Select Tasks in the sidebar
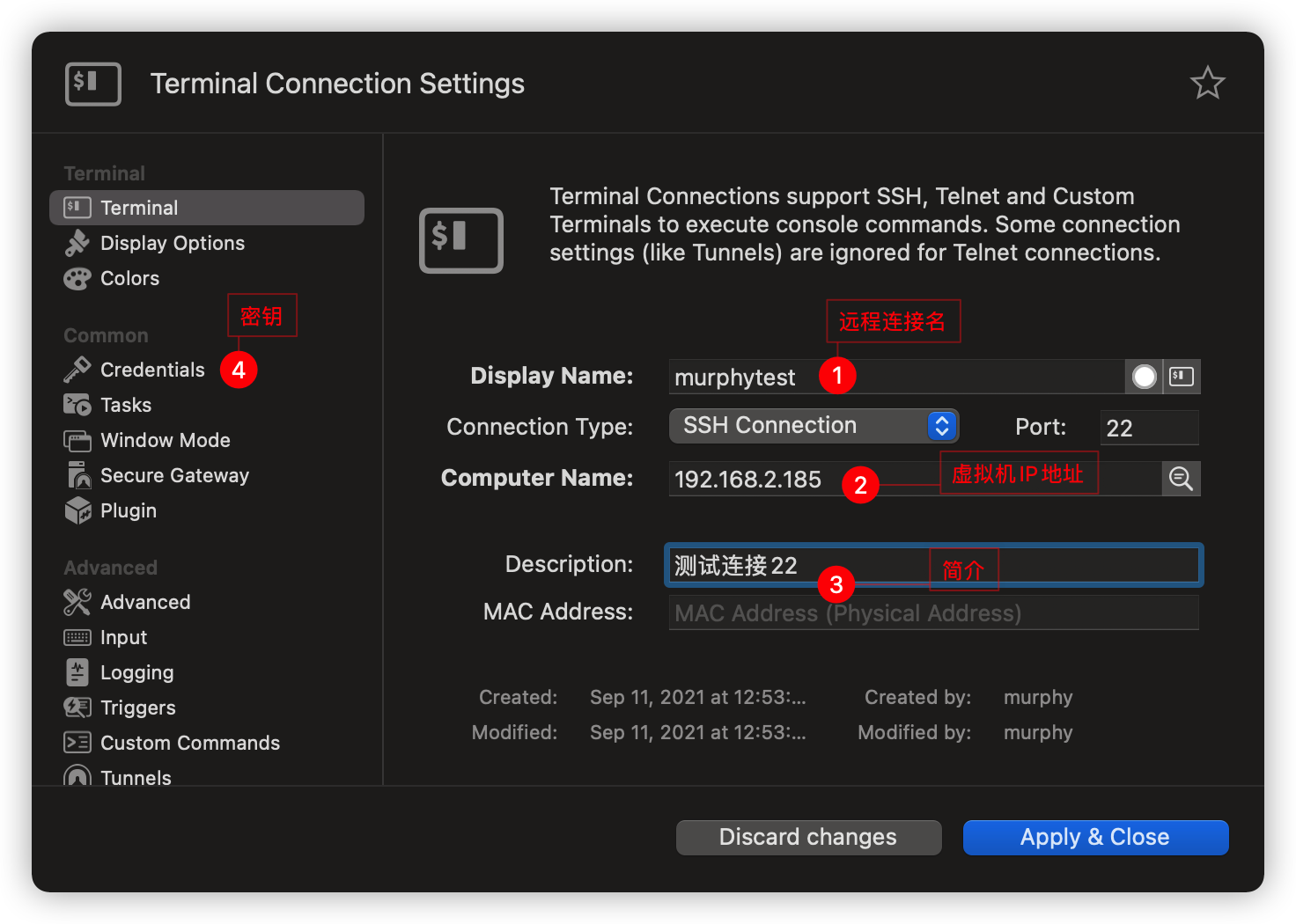1296x924 pixels. pos(126,405)
